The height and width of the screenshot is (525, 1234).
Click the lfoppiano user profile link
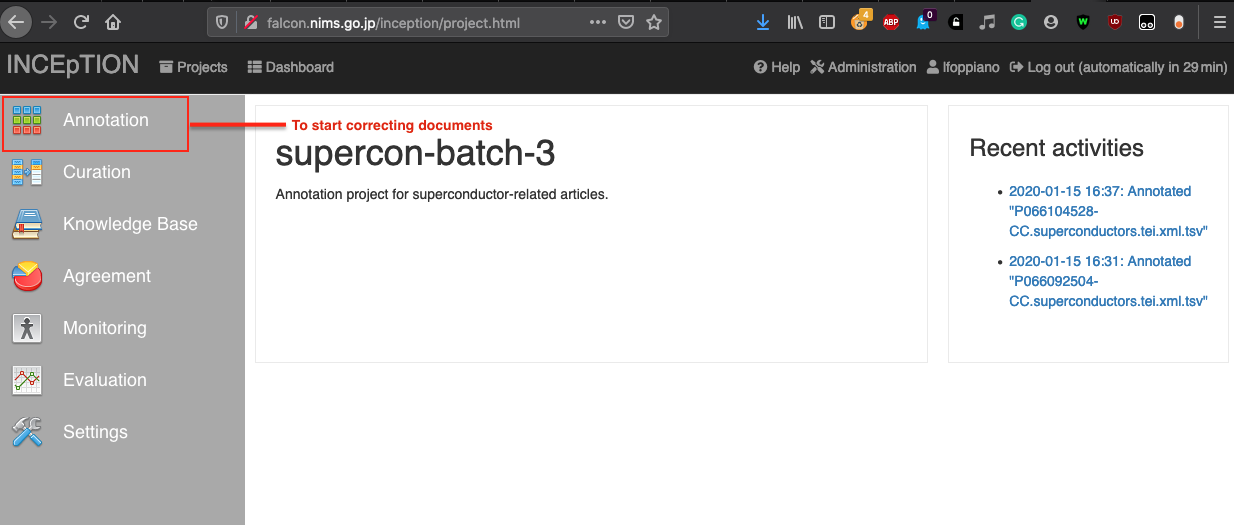tap(962, 67)
